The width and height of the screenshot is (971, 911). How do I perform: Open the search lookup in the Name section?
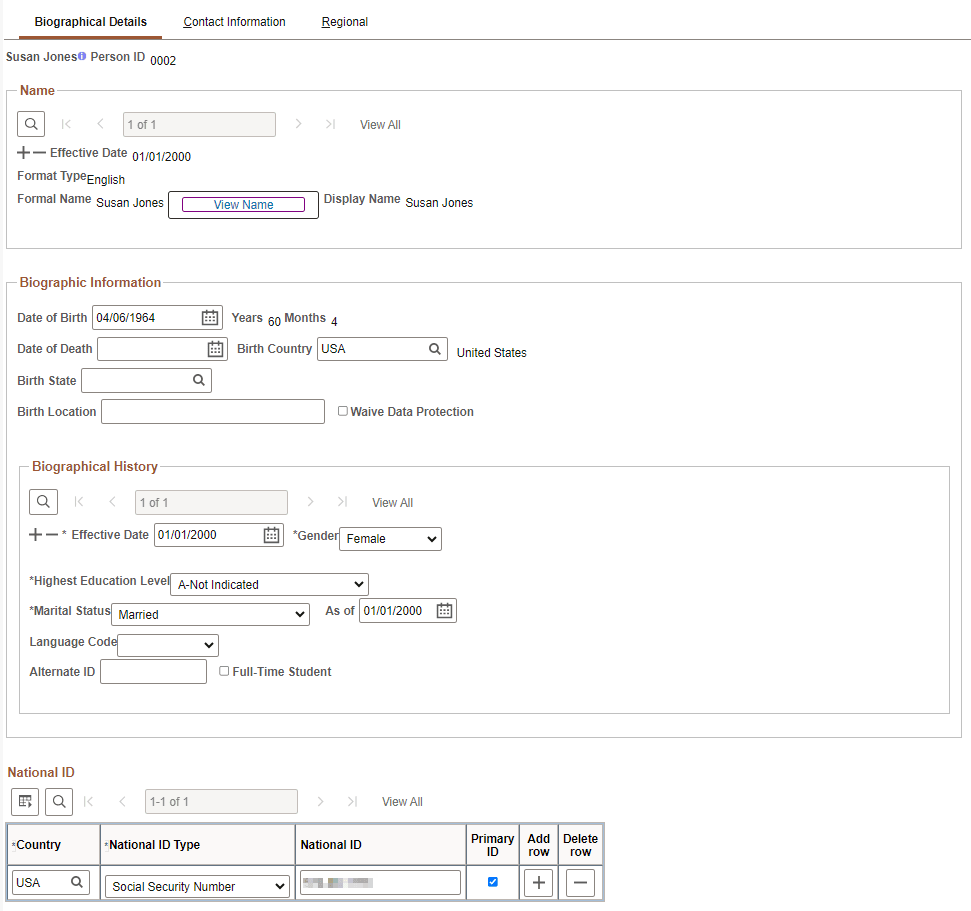point(30,123)
